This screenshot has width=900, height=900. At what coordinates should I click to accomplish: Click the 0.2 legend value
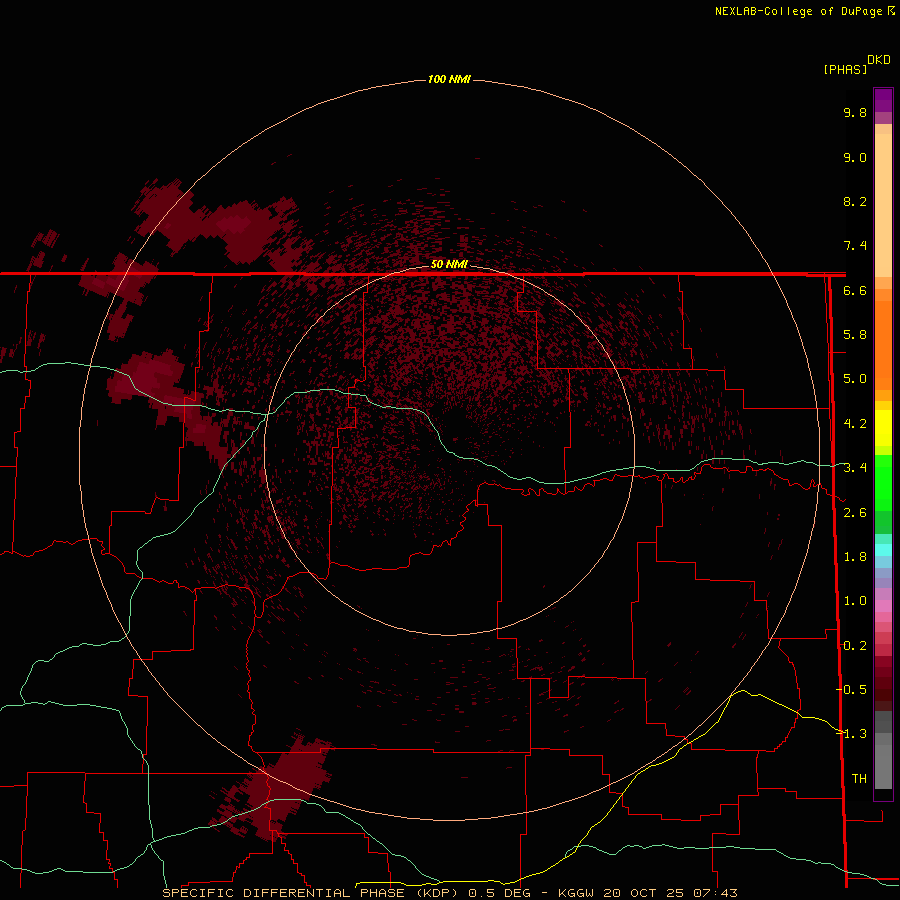pyautogui.click(x=855, y=646)
